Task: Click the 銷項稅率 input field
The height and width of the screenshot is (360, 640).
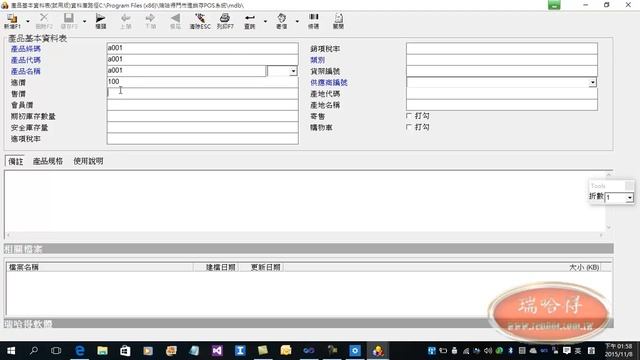Action: (502, 48)
